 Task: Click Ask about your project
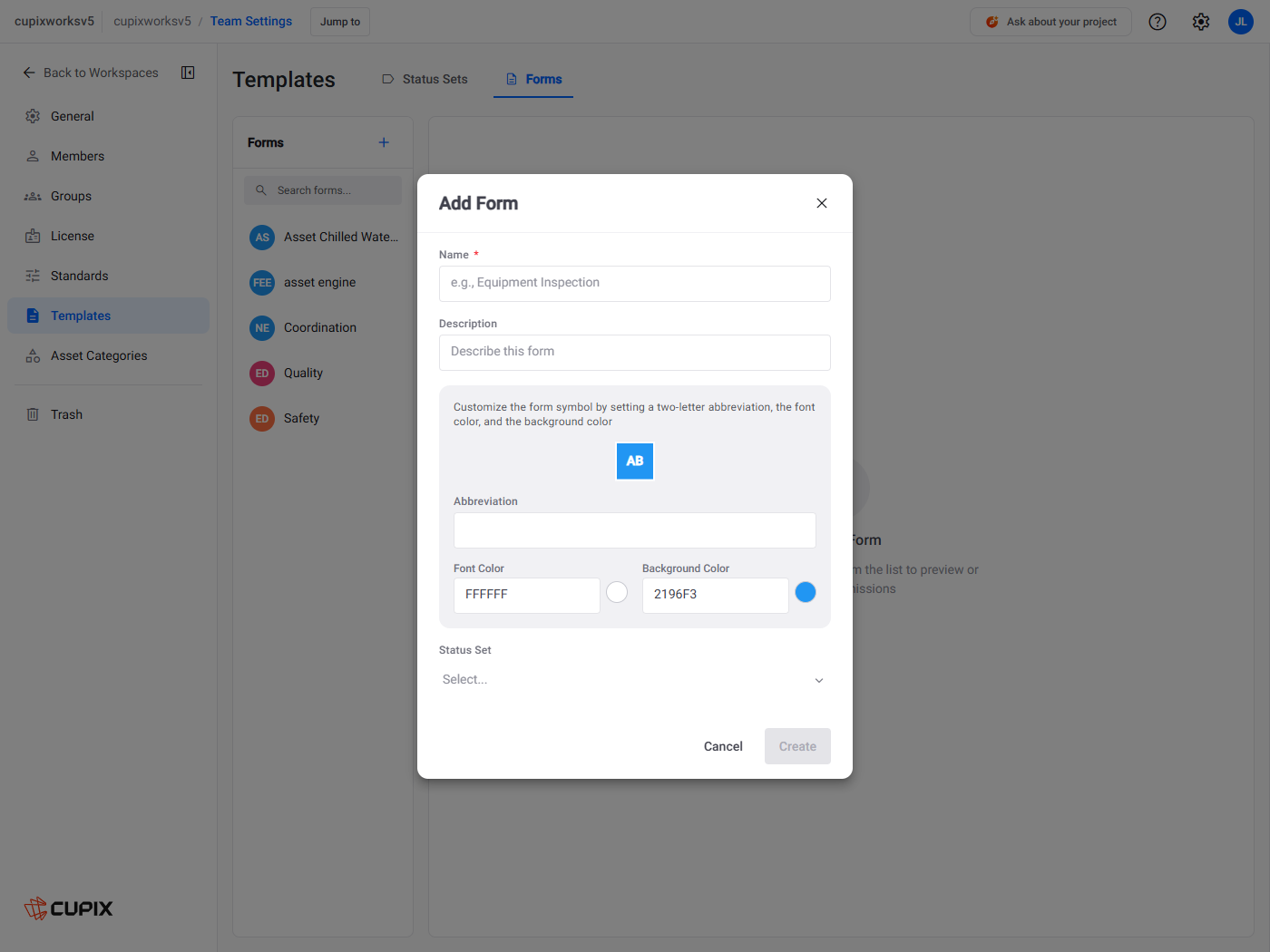(x=1050, y=22)
